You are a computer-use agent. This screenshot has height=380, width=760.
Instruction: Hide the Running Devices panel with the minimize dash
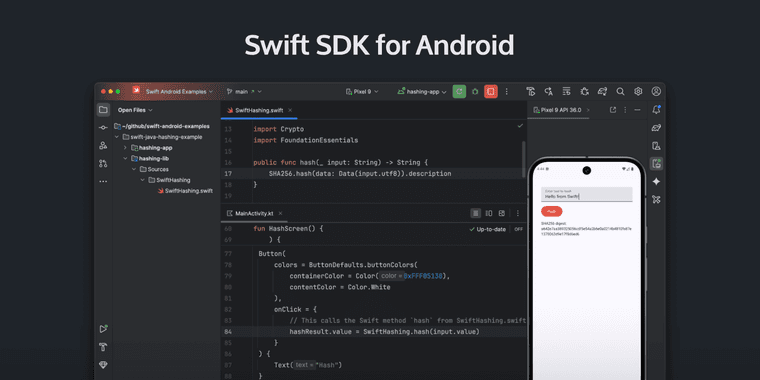(637, 110)
